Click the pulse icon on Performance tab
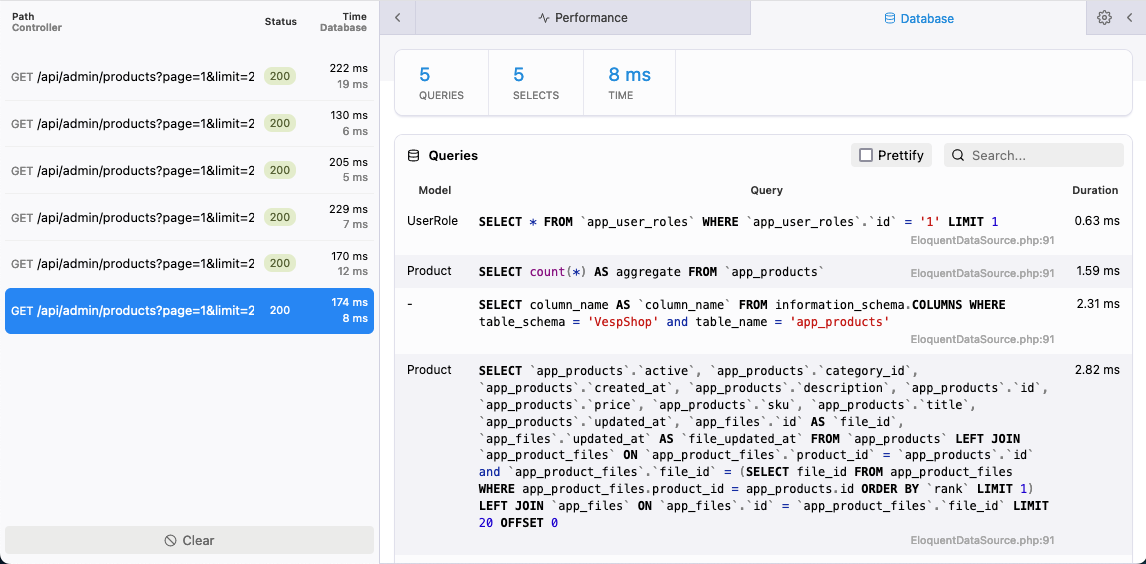The image size is (1146, 564). pos(544,18)
